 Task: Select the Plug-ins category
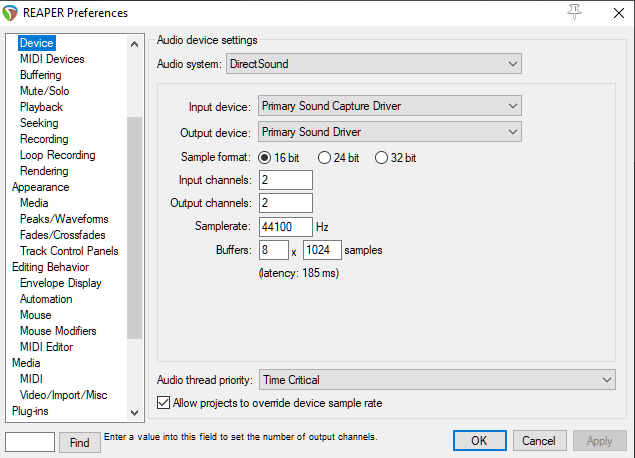pyautogui.click(x=30, y=411)
